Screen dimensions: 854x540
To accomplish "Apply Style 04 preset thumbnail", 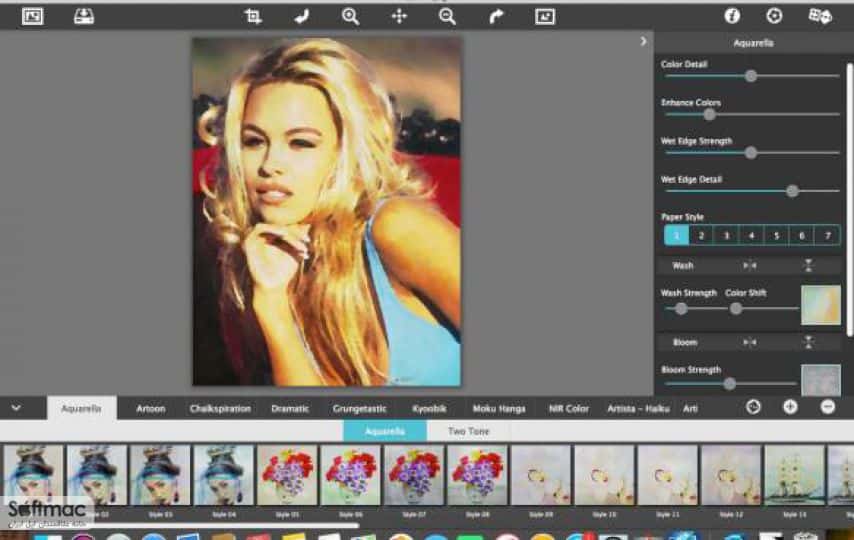I will point(224,475).
